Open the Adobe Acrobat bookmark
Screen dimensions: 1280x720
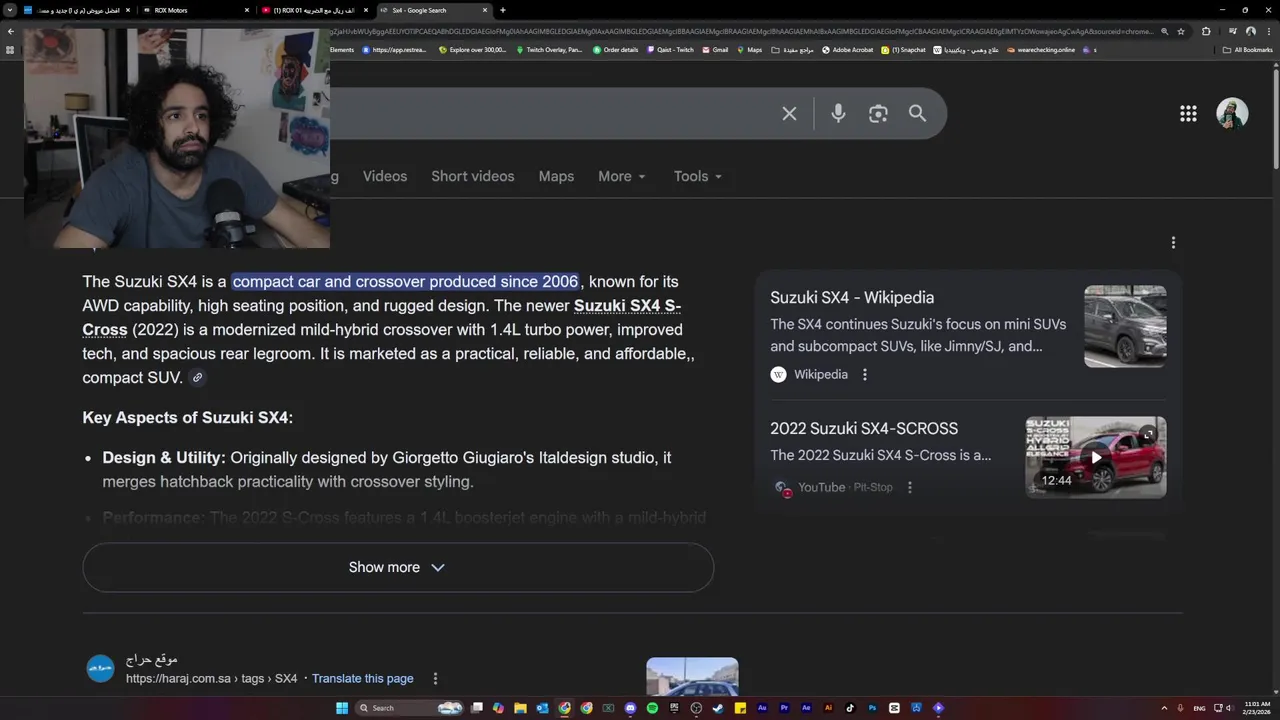[847, 50]
